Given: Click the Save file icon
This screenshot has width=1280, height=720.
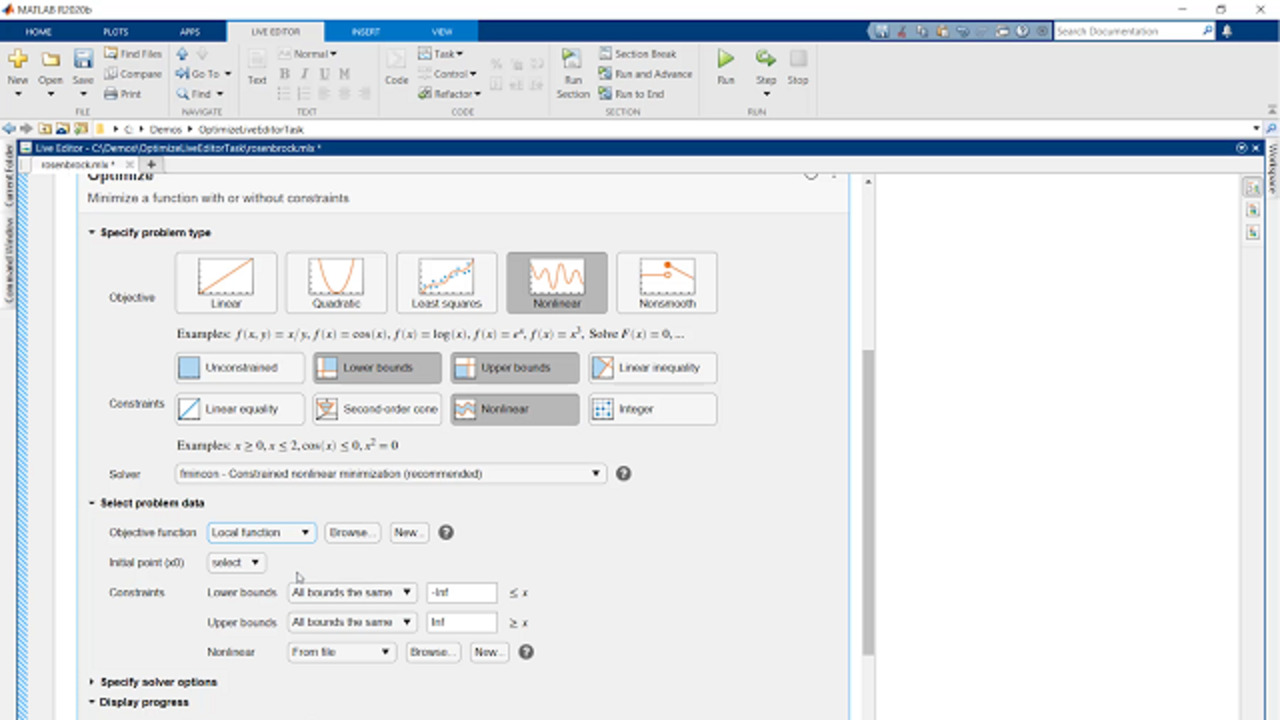Looking at the screenshot, I should [83, 60].
